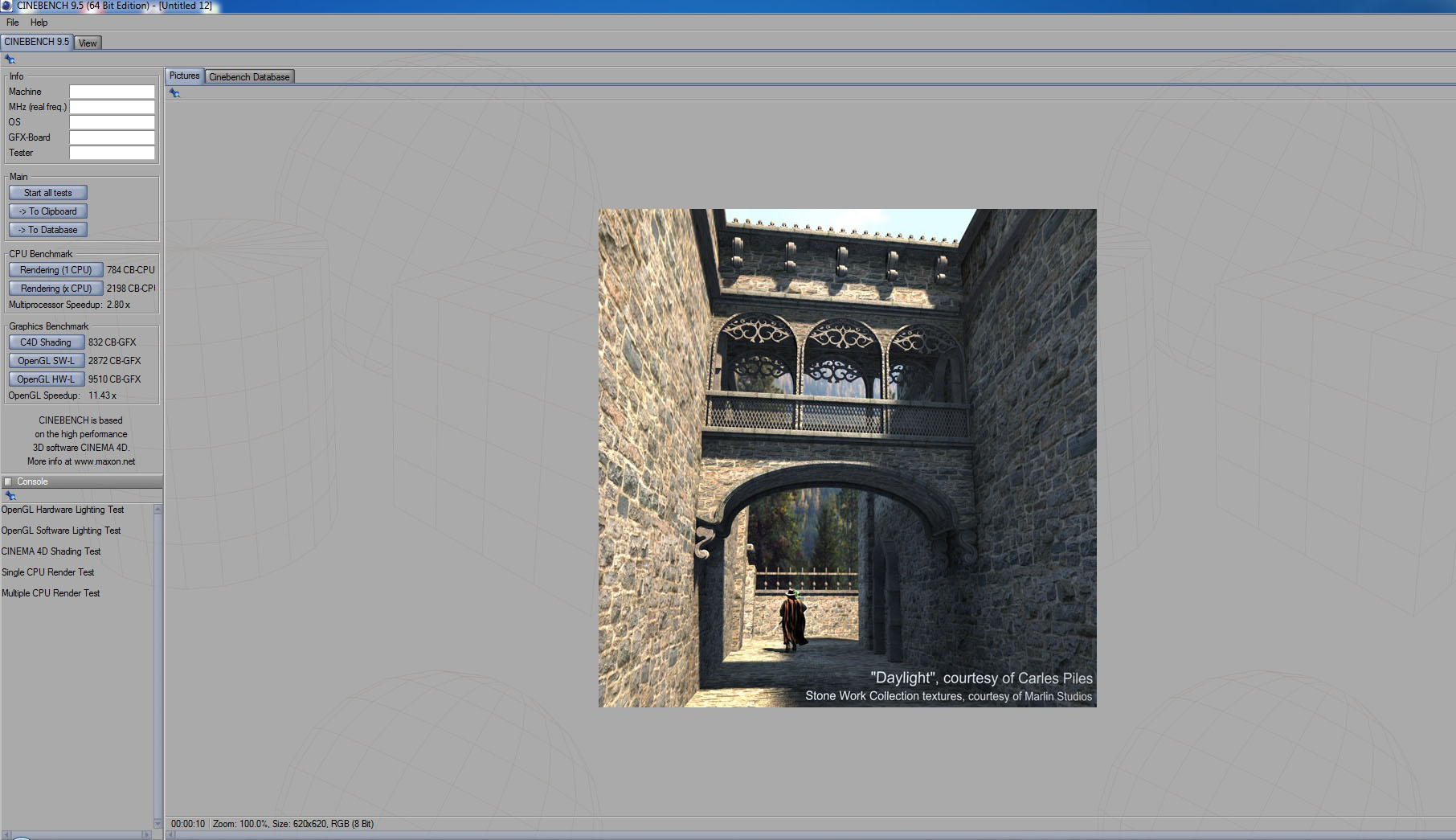The height and width of the screenshot is (840, 1456).
Task: Click the CINEBENCH app icon in title bar
Action: (6, 6)
